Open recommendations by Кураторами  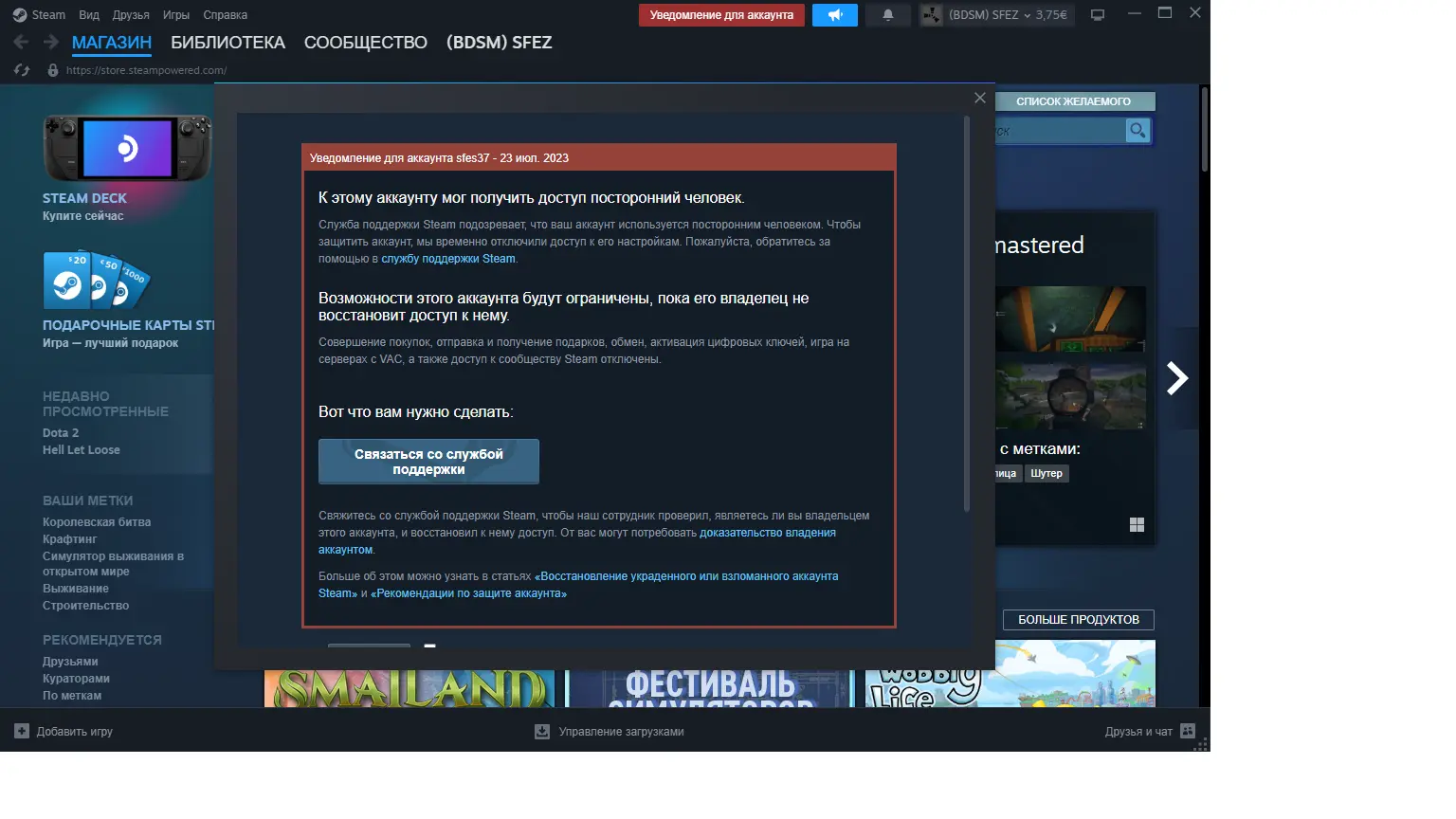click(x=76, y=679)
